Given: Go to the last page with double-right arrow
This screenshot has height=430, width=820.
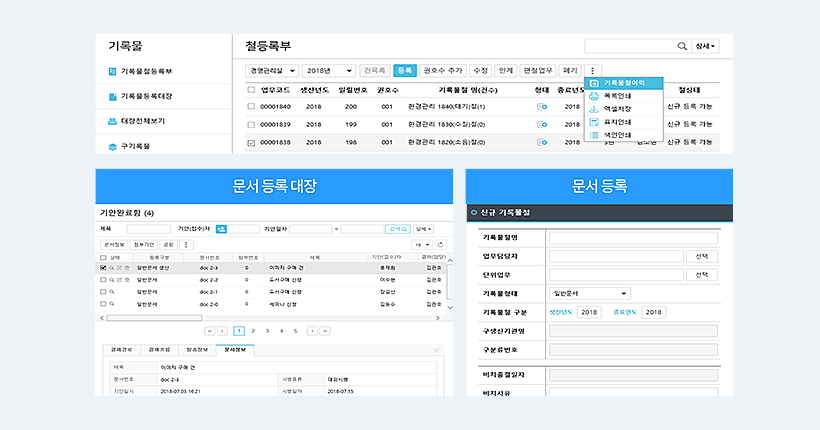Looking at the screenshot, I should click(x=325, y=331).
